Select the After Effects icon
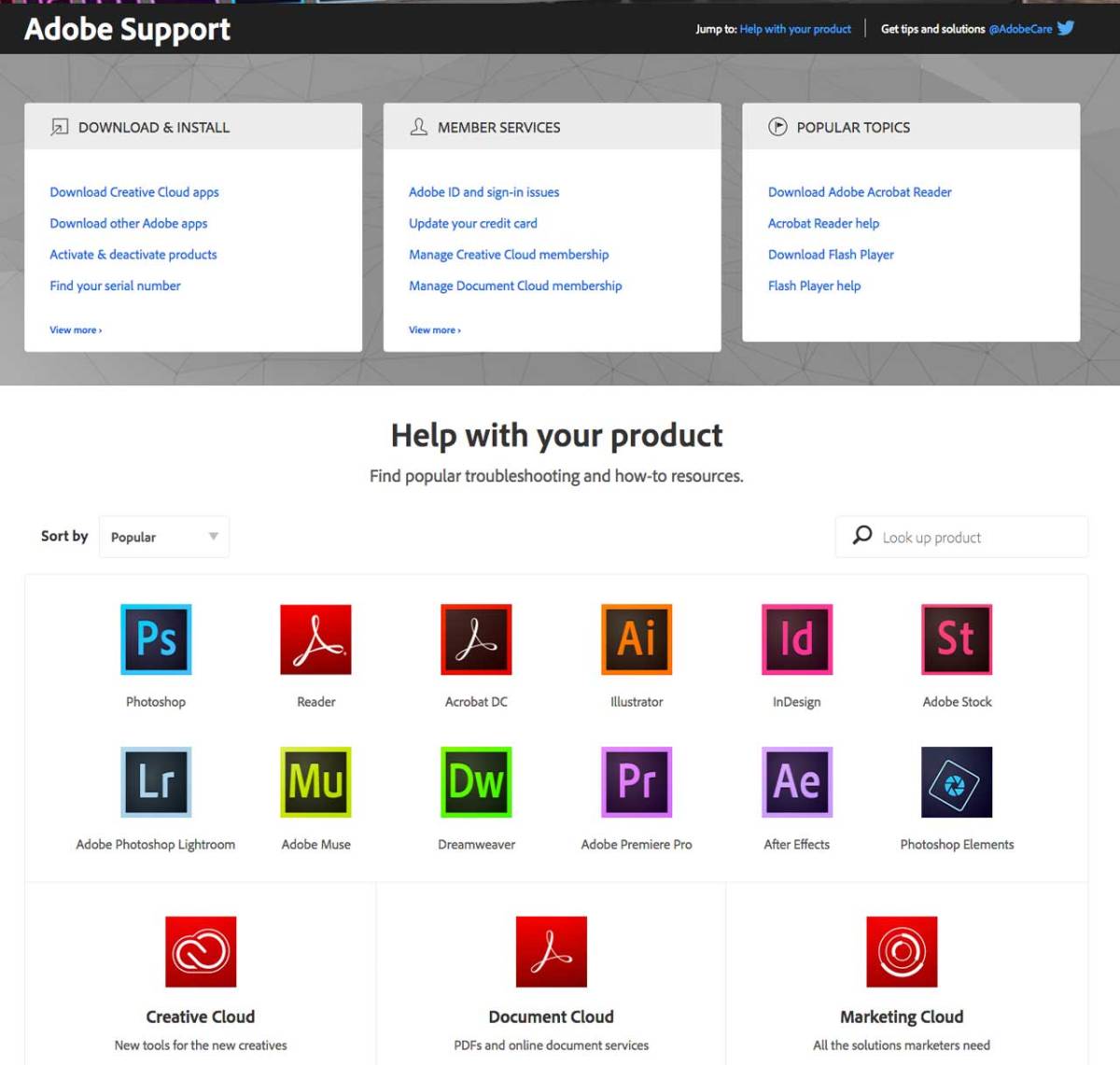The image size is (1120, 1065). coord(796,782)
